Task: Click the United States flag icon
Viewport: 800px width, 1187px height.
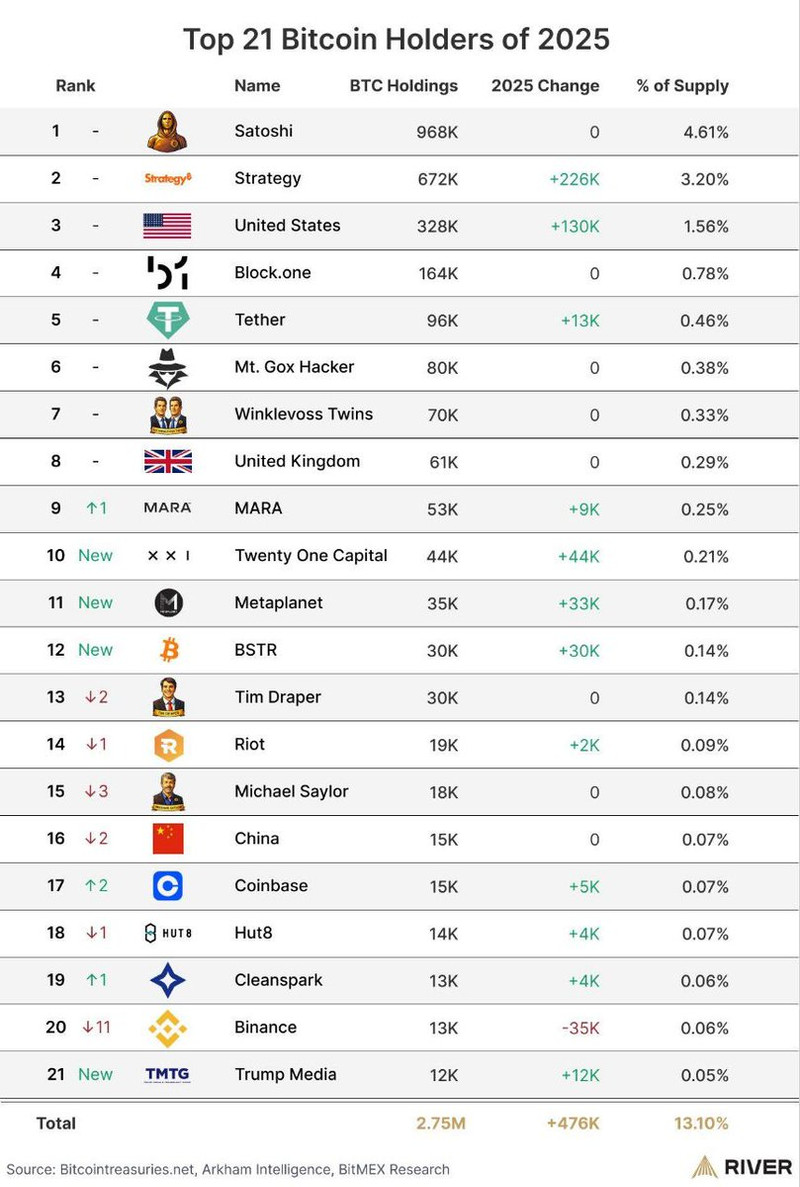Action: point(167,225)
